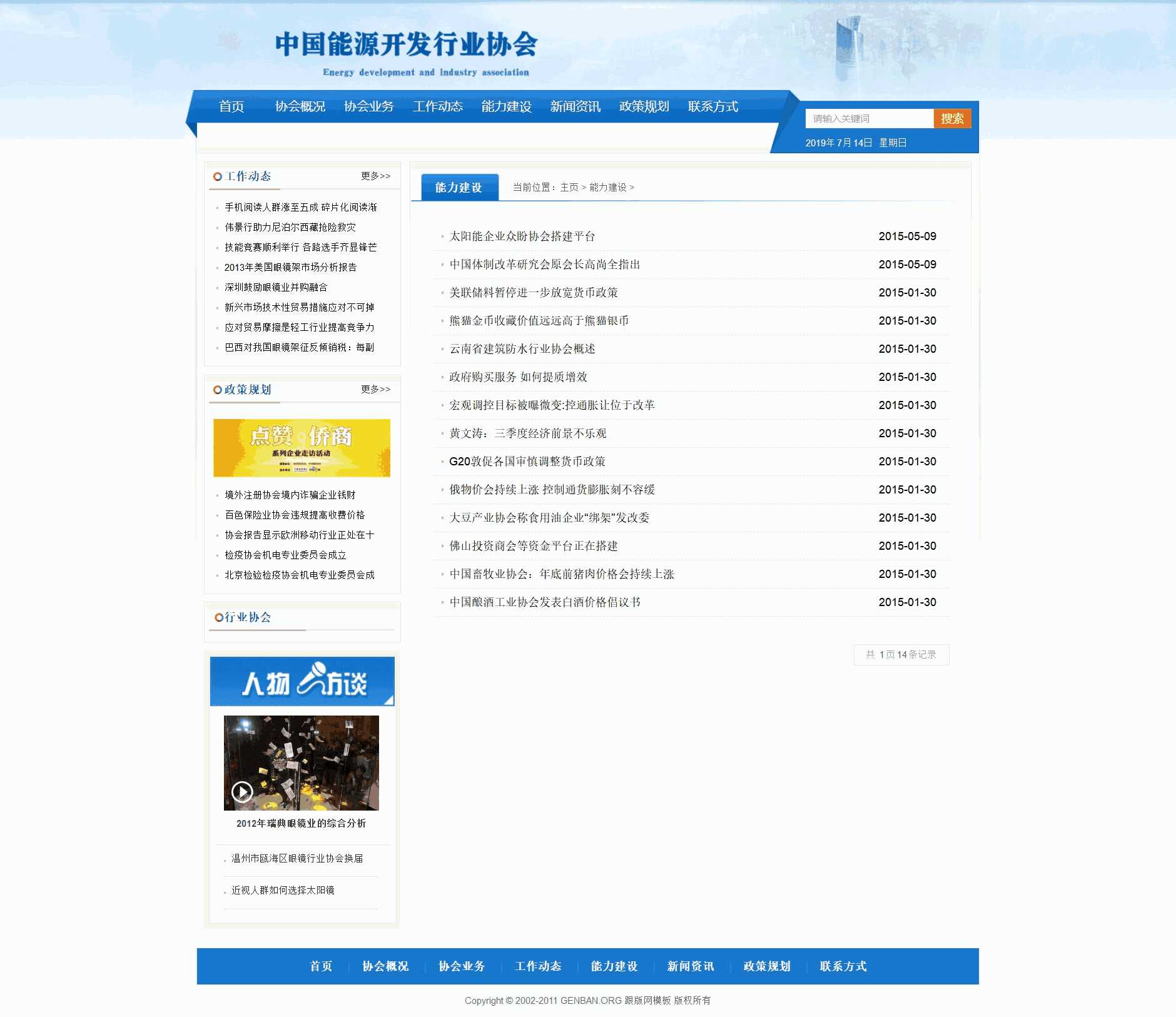Open article 太阳能企业众盼协会搭建平台
Image resolution: width=1176 pixels, height=1017 pixels.
click(523, 236)
